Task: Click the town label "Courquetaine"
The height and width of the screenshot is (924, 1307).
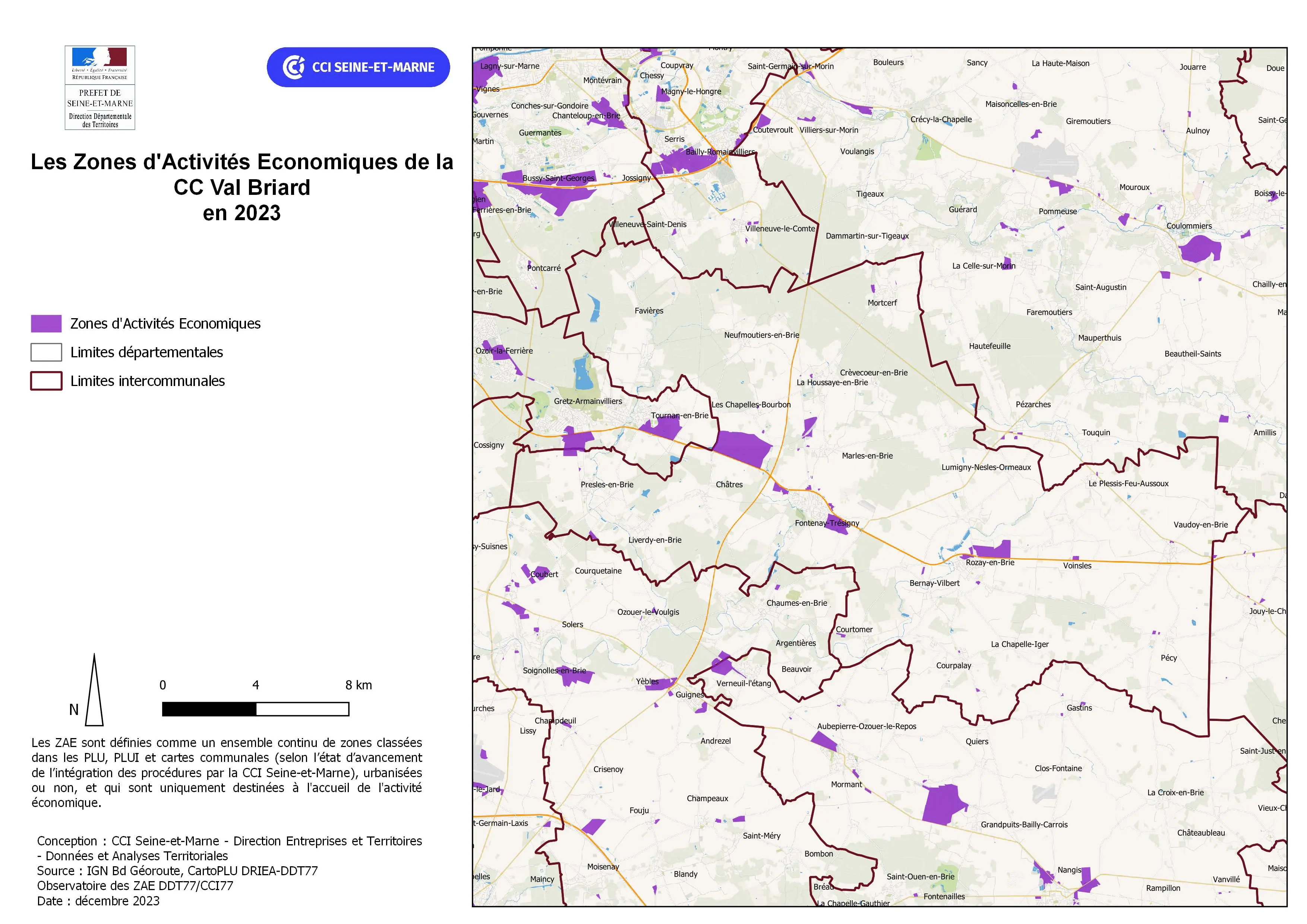Action: (598, 571)
